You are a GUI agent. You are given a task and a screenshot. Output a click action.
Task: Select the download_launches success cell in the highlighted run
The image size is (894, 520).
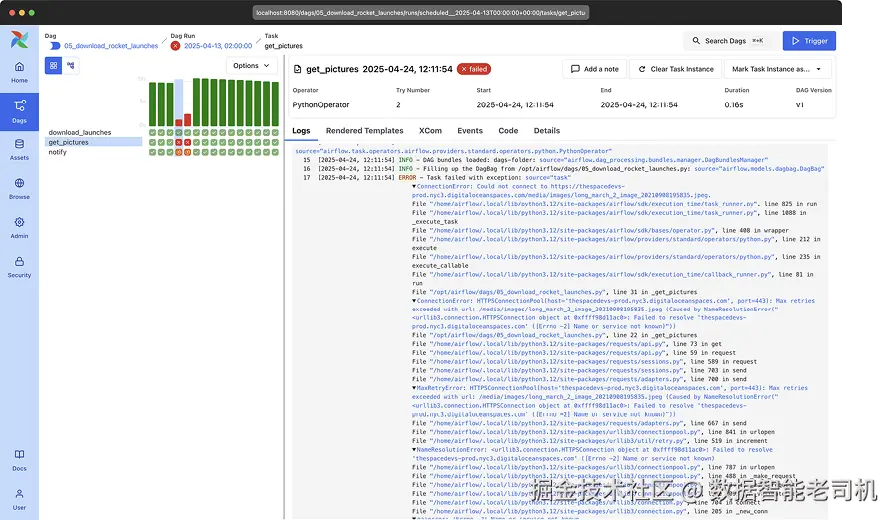point(178,132)
